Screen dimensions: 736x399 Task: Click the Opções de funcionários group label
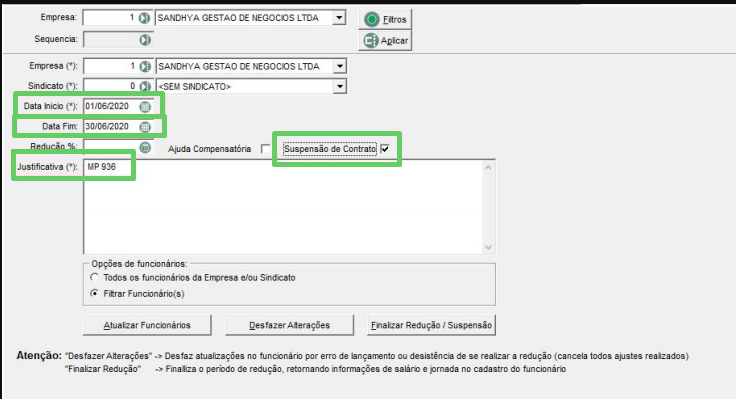(x=139, y=264)
